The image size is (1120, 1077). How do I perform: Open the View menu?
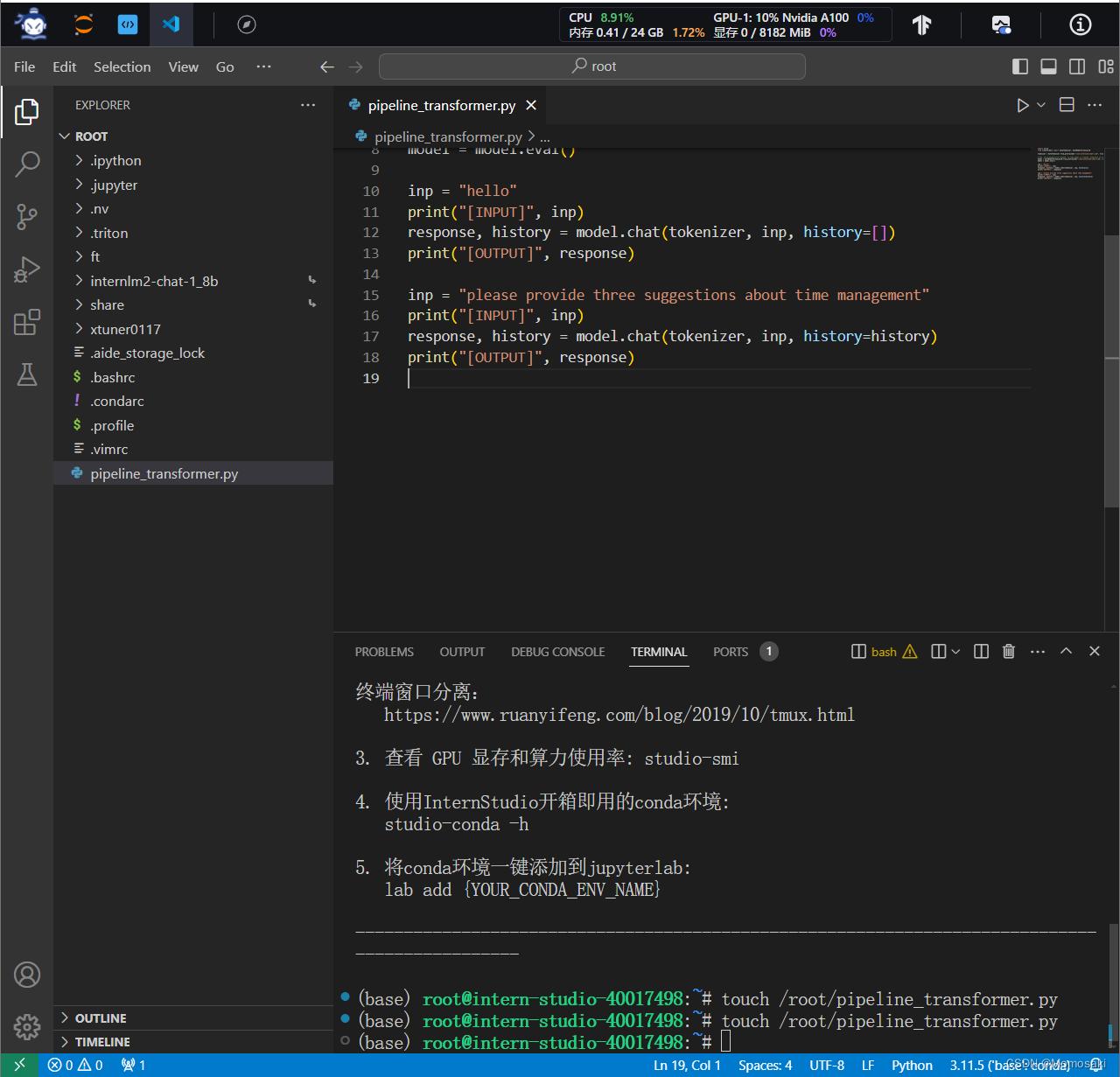(184, 66)
